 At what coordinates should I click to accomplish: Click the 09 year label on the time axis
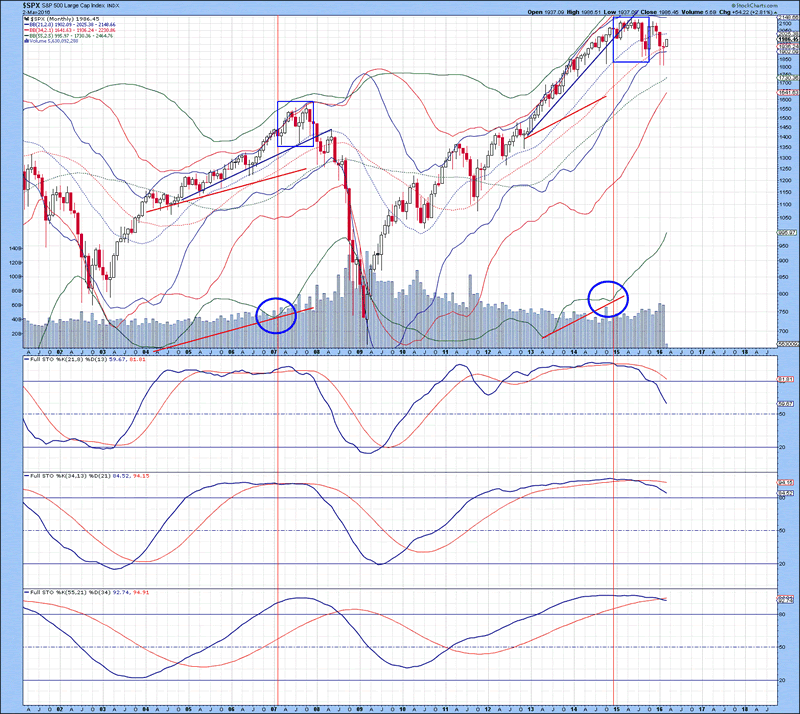pos(360,353)
